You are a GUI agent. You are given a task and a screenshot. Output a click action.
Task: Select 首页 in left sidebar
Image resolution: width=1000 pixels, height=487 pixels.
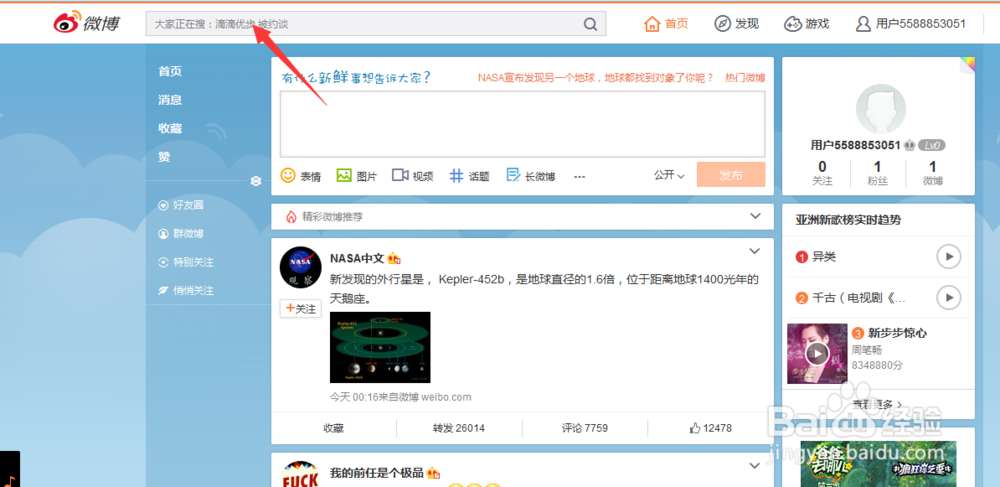click(x=170, y=71)
